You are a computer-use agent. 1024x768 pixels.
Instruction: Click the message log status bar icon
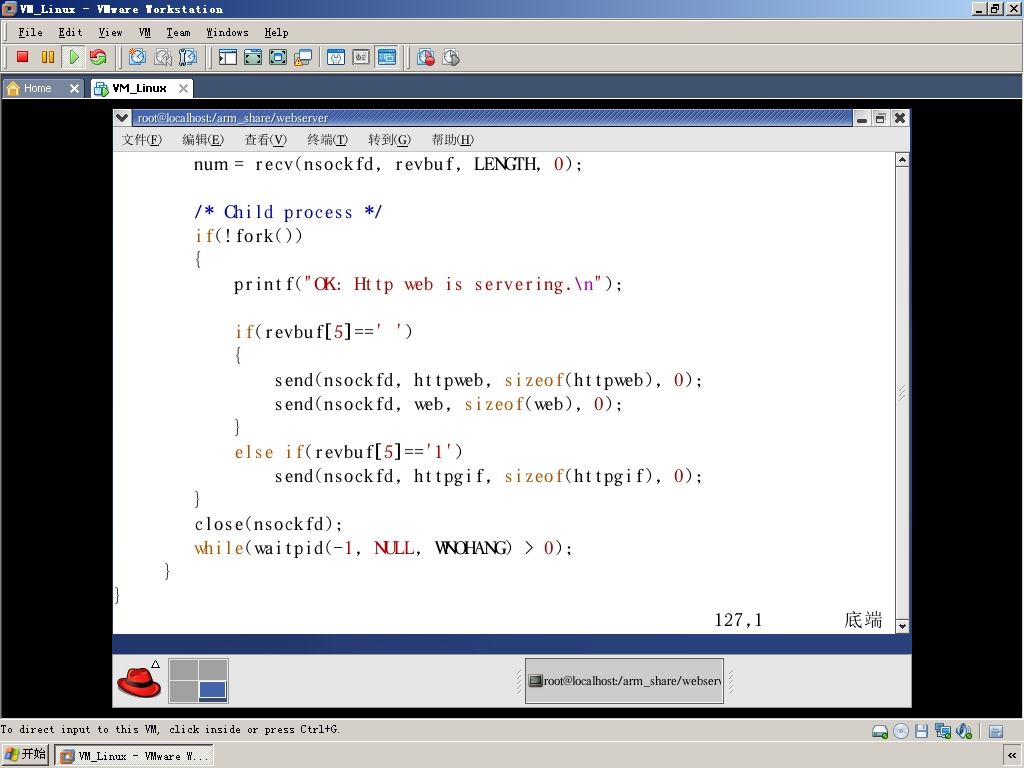[x=996, y=731]
